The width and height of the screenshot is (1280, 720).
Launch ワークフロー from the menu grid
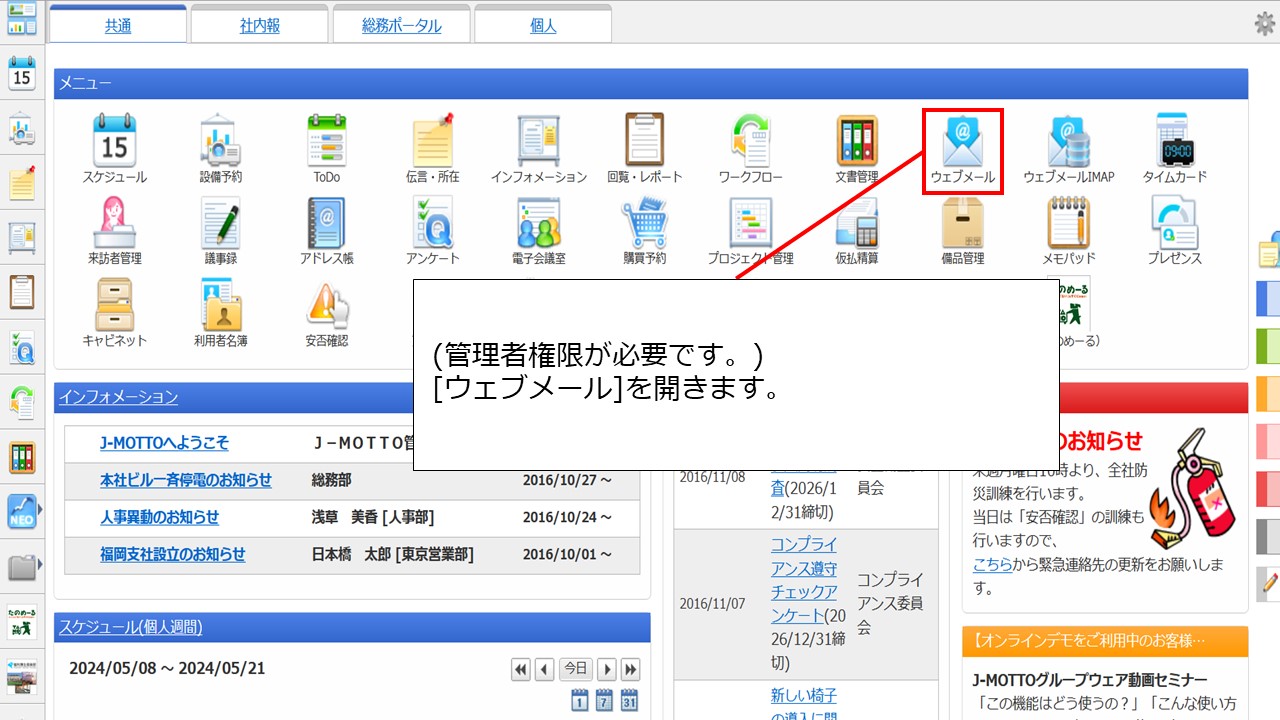751,149
